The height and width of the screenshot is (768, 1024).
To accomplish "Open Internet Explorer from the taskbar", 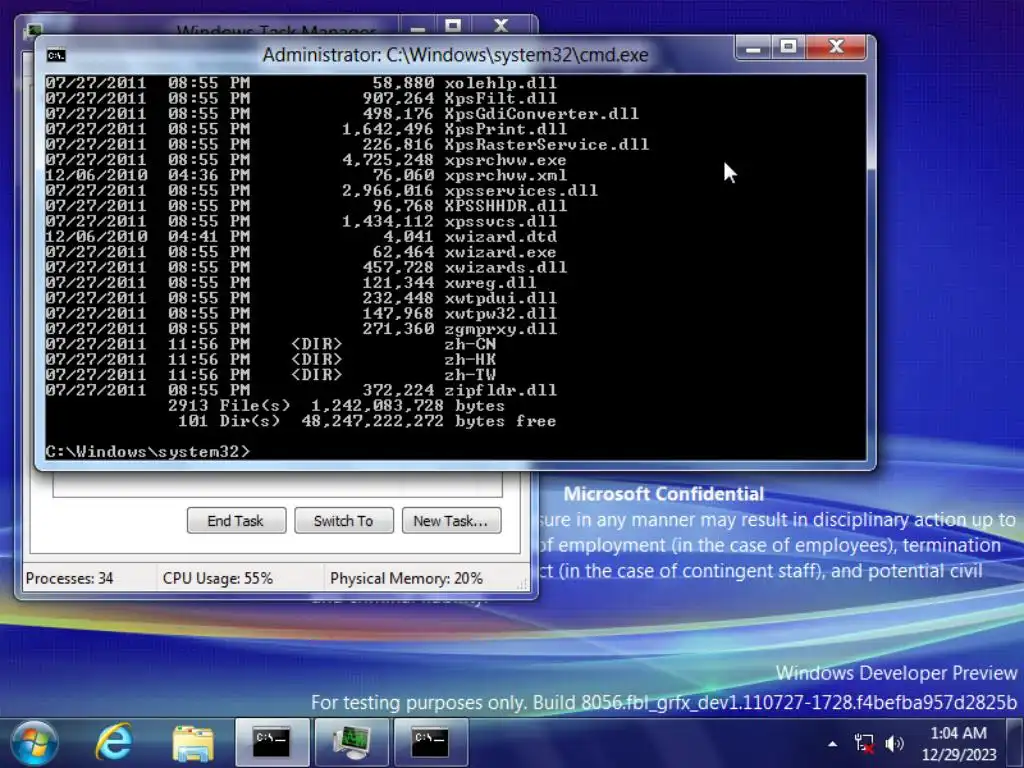I will (x=114, y=743).
